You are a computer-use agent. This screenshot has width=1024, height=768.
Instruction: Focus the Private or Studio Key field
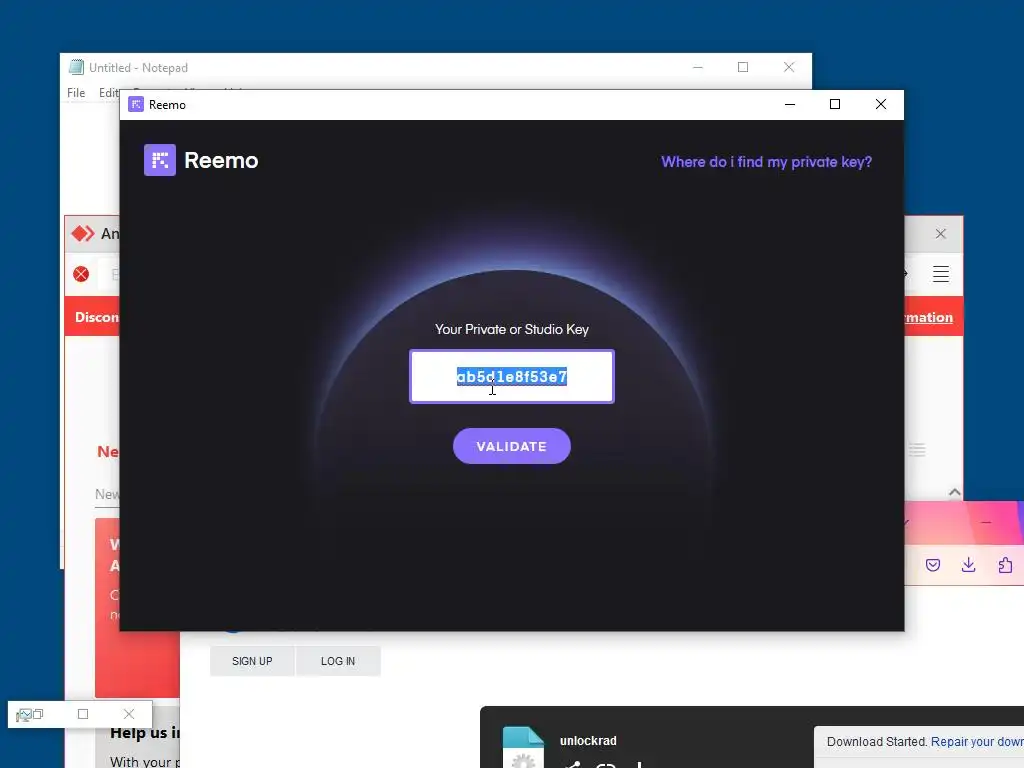click(511, 377)
